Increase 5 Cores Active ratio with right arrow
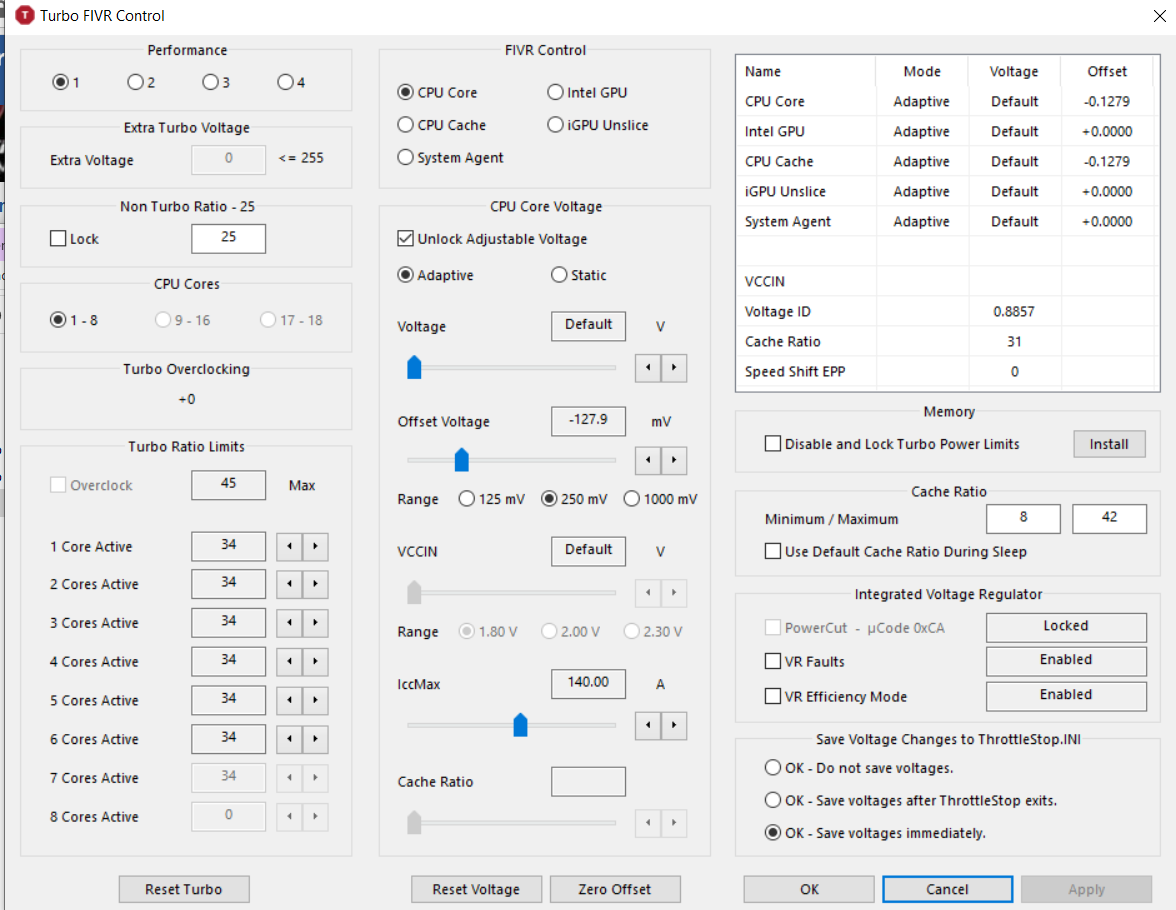This screenshot has width=1176, height=910. tap(316, 700)
